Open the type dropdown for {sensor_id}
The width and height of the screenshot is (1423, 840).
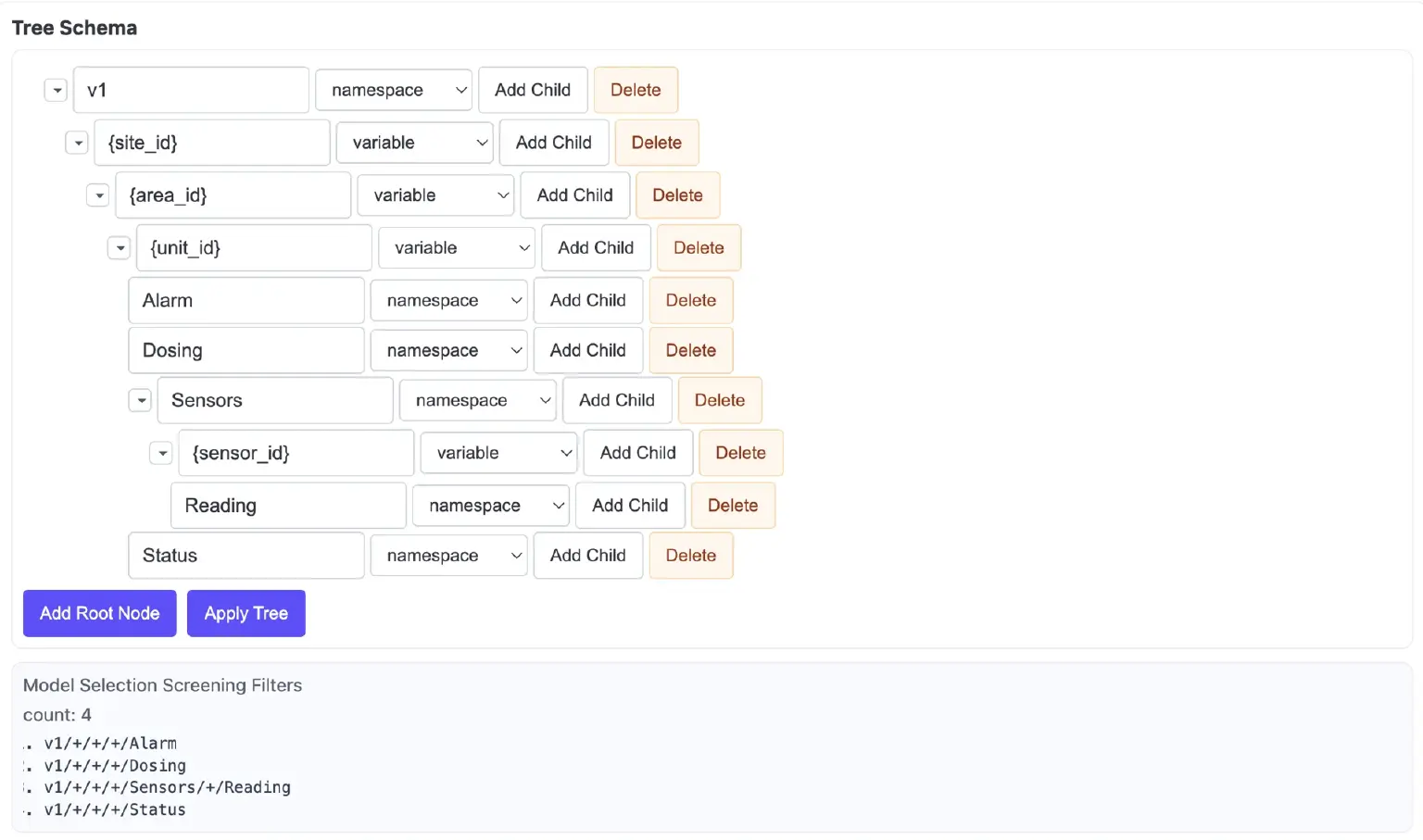coord(499,453)
